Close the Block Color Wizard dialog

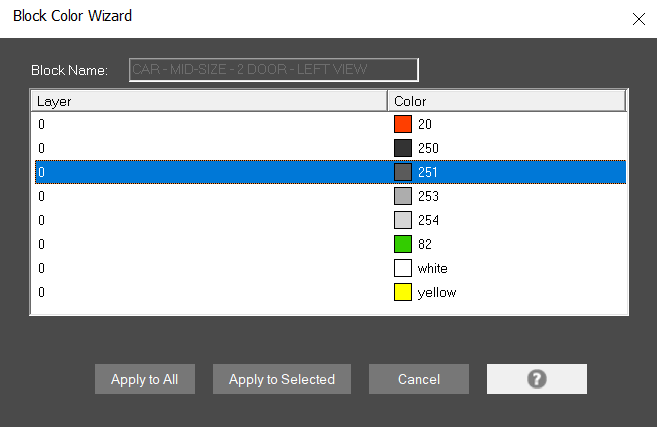(x=639, y=17)
